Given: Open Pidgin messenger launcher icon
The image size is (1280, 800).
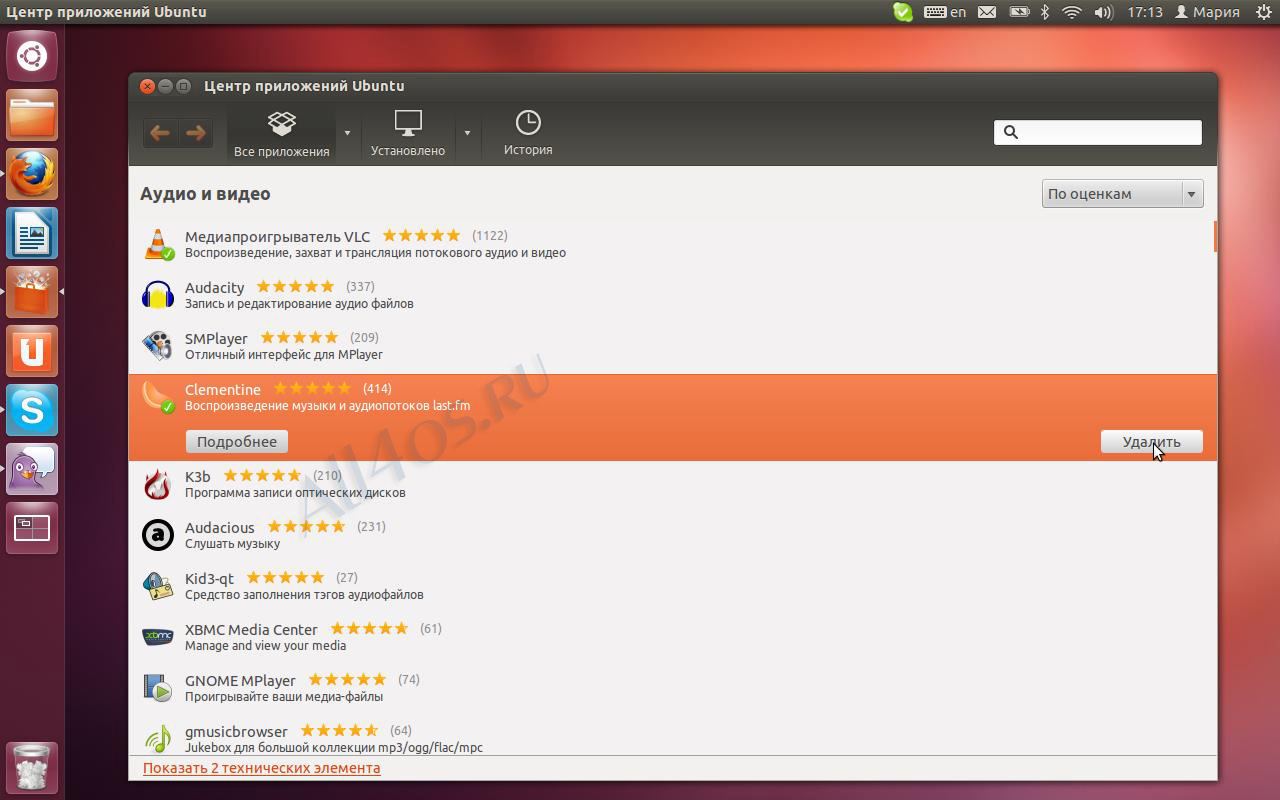Looking at the screenshot, I should [32, 469].
